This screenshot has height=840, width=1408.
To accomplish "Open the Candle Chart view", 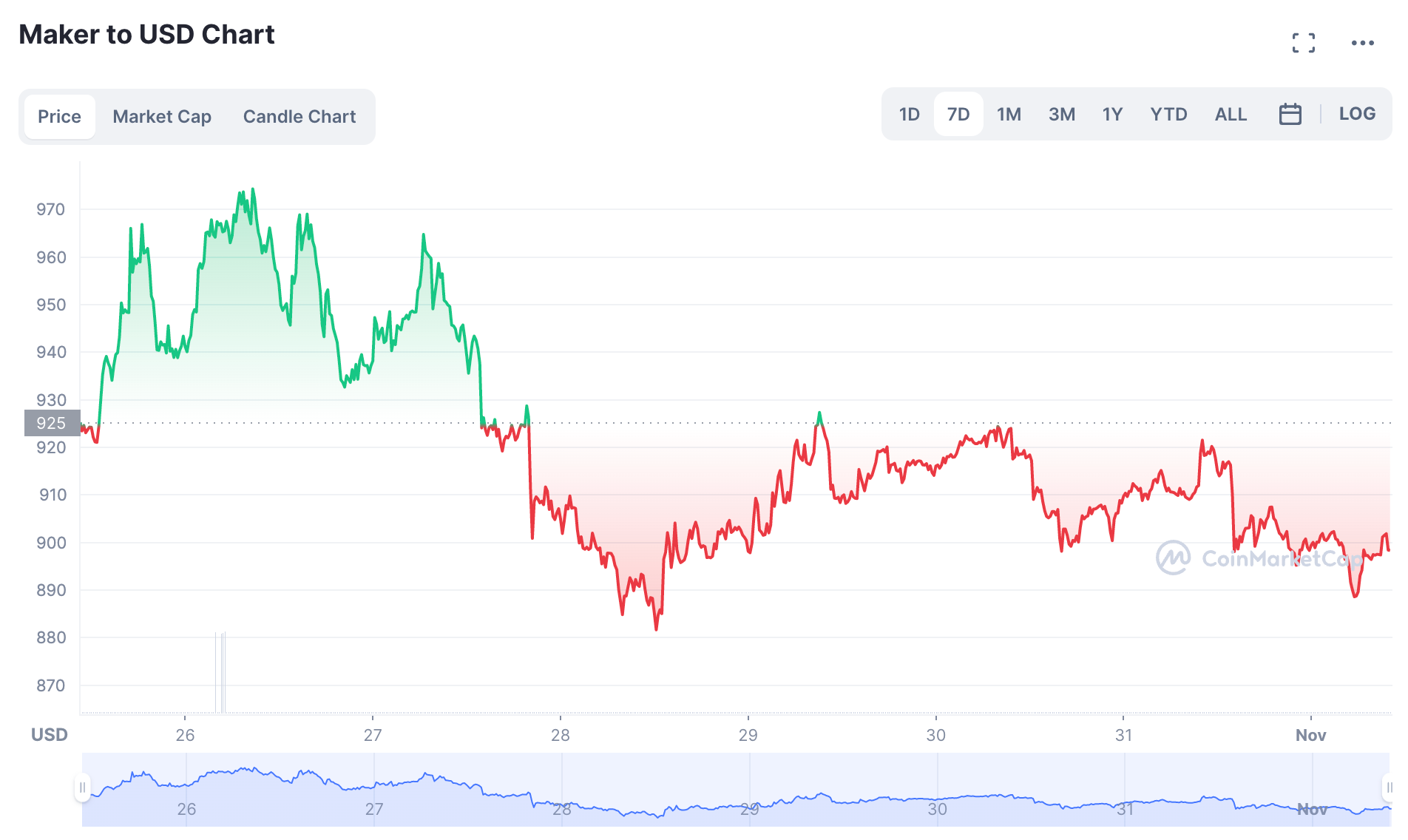I will pos(299,116).
